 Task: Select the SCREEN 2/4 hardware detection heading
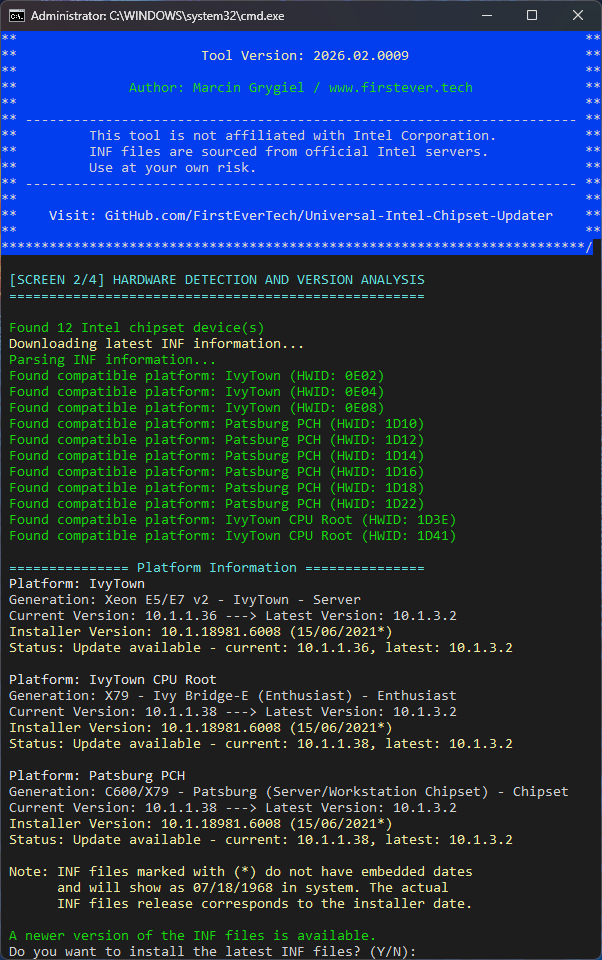pyautogui.click(x=216, y=280)
